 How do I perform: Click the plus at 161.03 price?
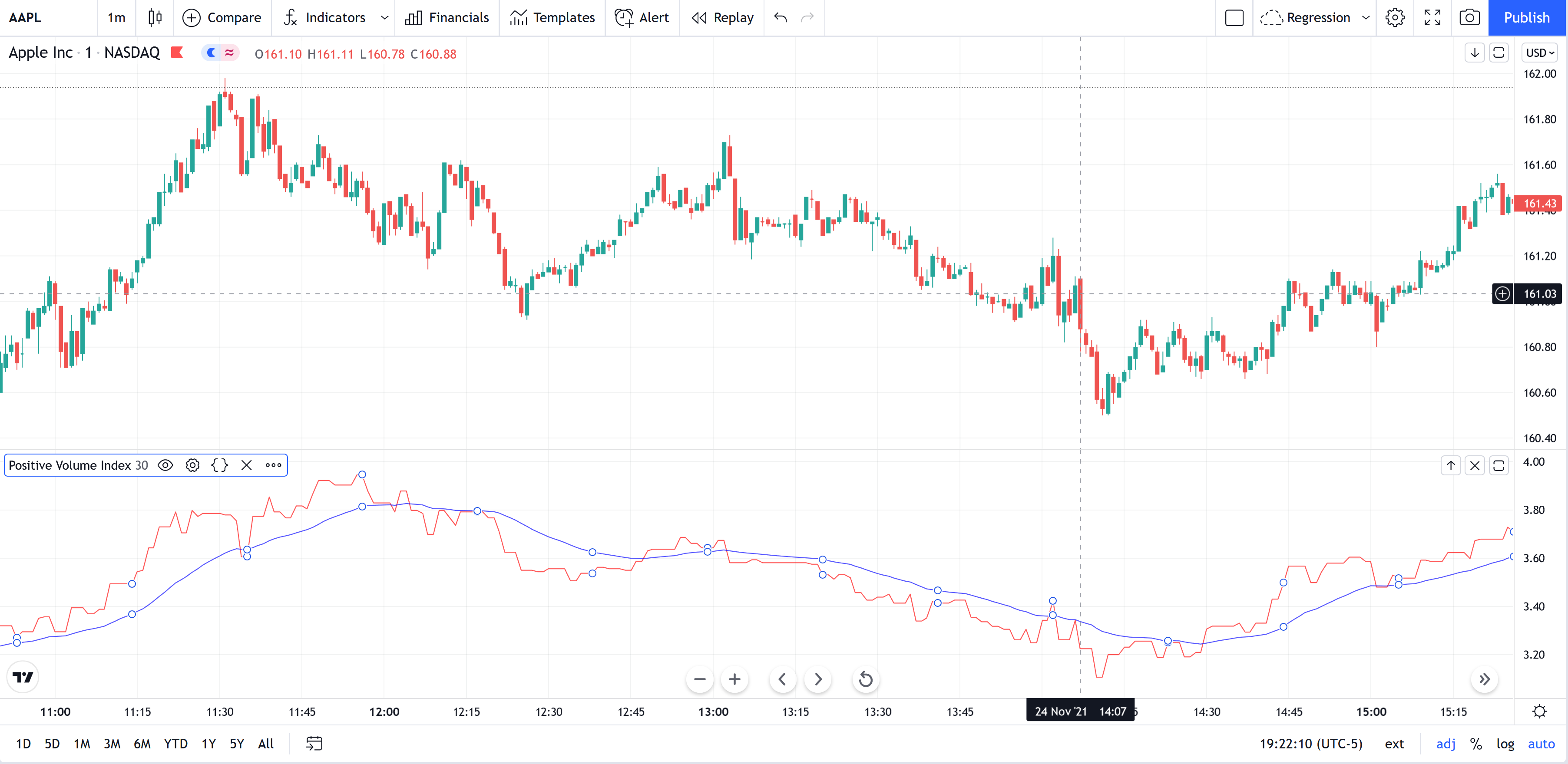pyautogui.click(x=1502, y=294)
